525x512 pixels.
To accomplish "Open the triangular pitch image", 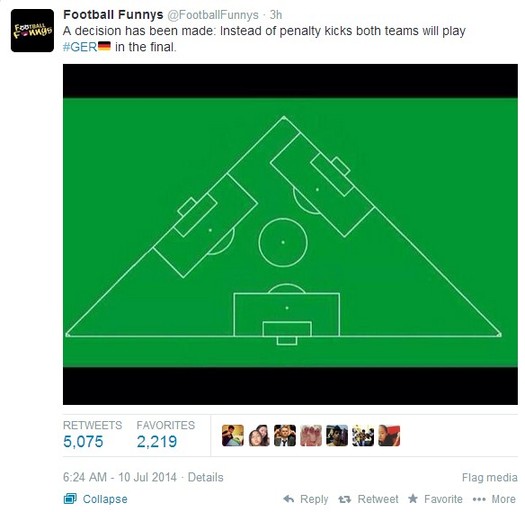I will [x=290, y=234].
